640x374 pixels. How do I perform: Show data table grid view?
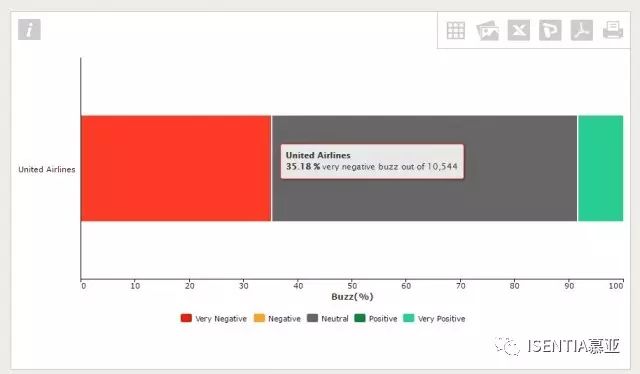(456, 30)
